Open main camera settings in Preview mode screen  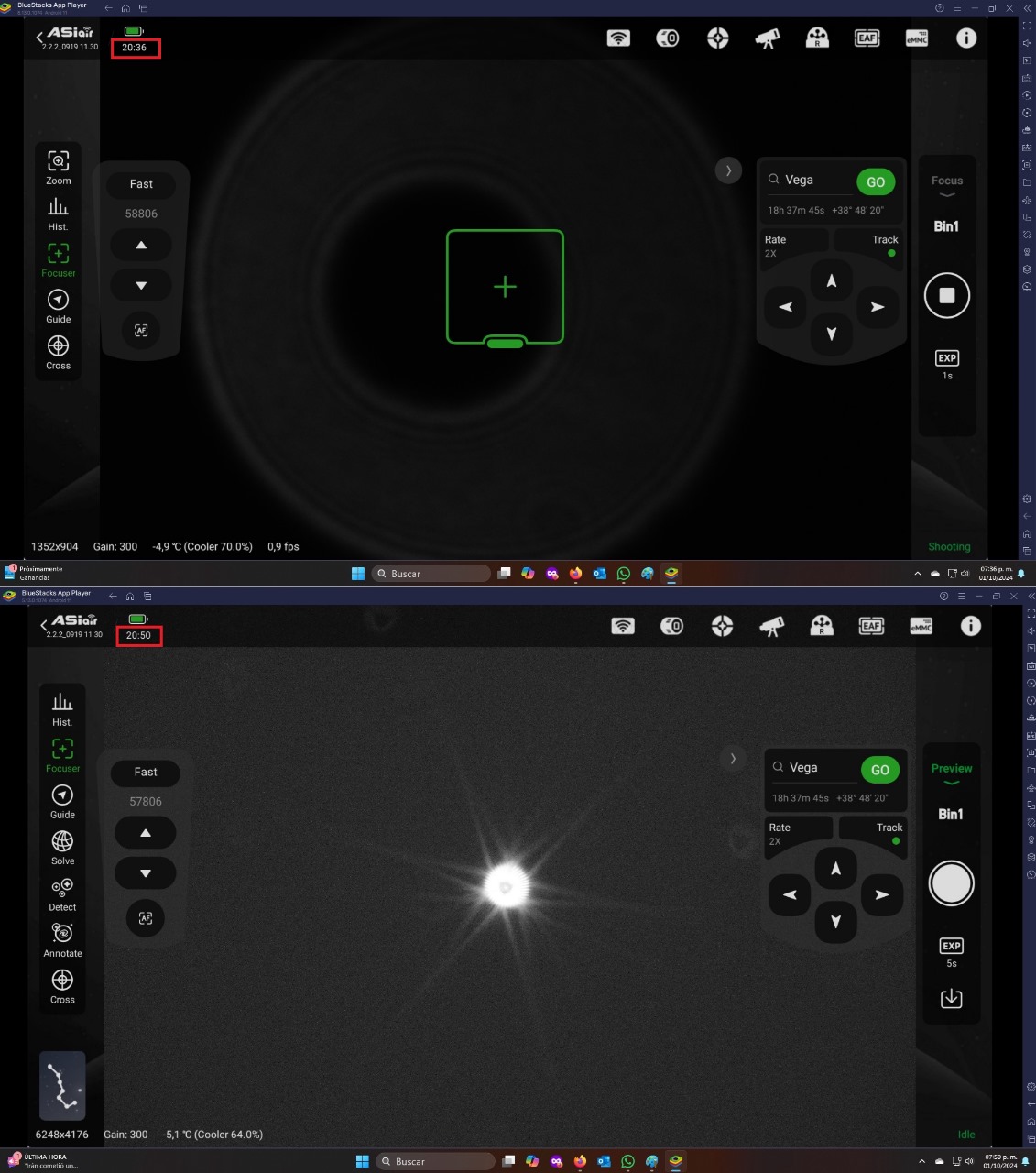(672, 626)
